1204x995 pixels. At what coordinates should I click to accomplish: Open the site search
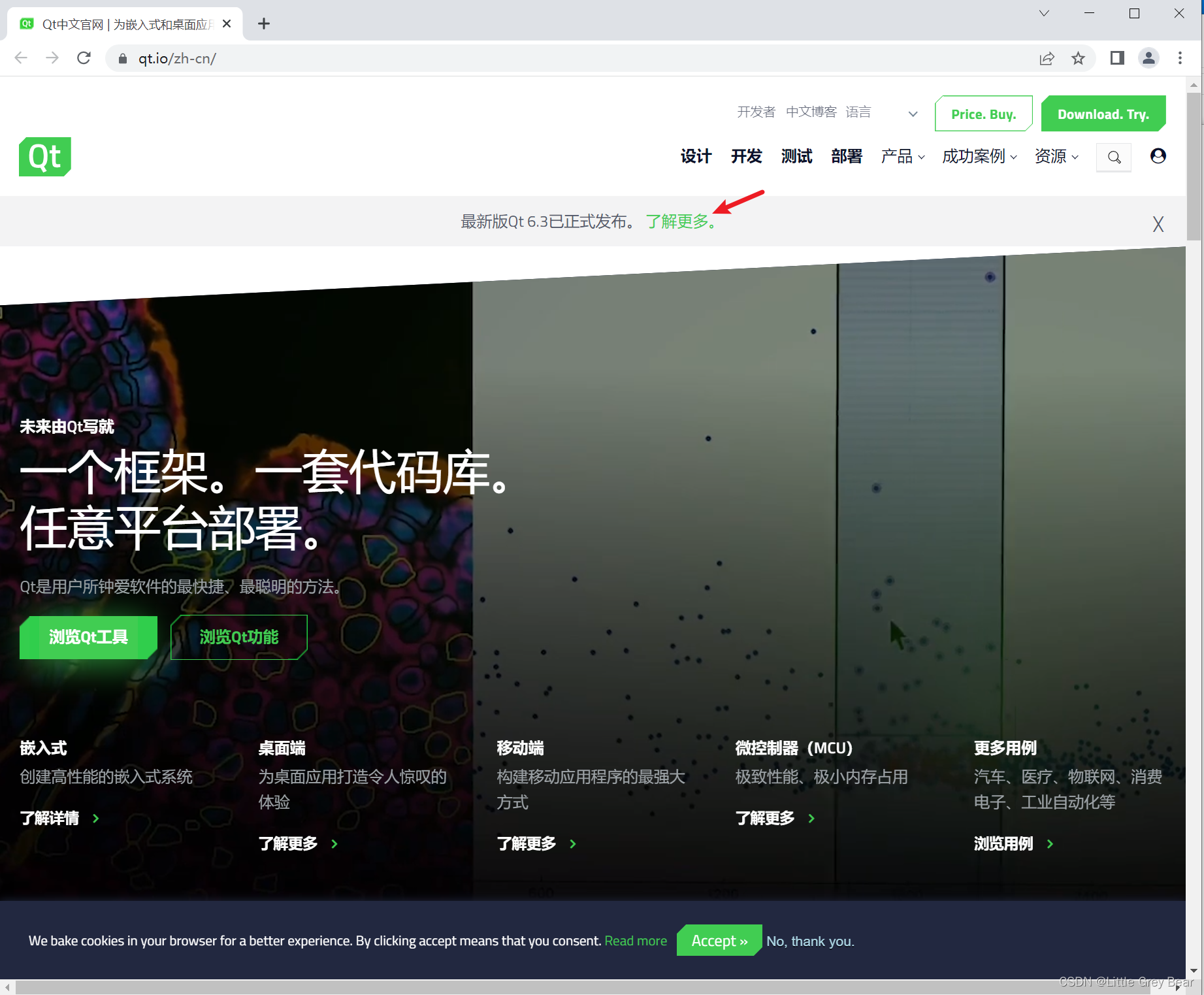tap(1114, 157)
